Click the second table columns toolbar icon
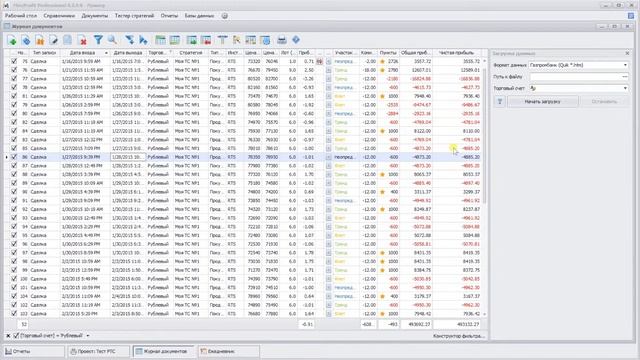This screenshot has width=640, height=360. [x=175, y=40]
